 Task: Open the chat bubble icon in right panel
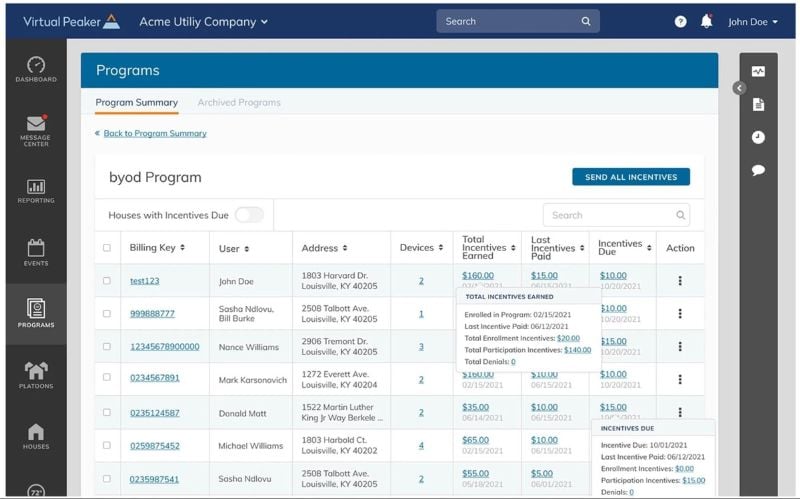click(x=758, y=170)
